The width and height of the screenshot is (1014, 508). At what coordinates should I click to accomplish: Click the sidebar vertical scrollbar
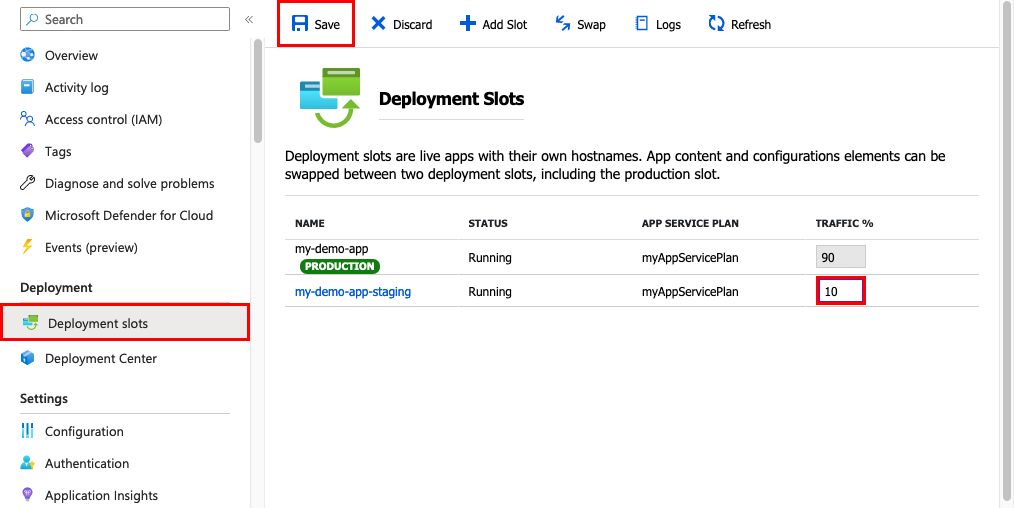[x=258, y=90]
